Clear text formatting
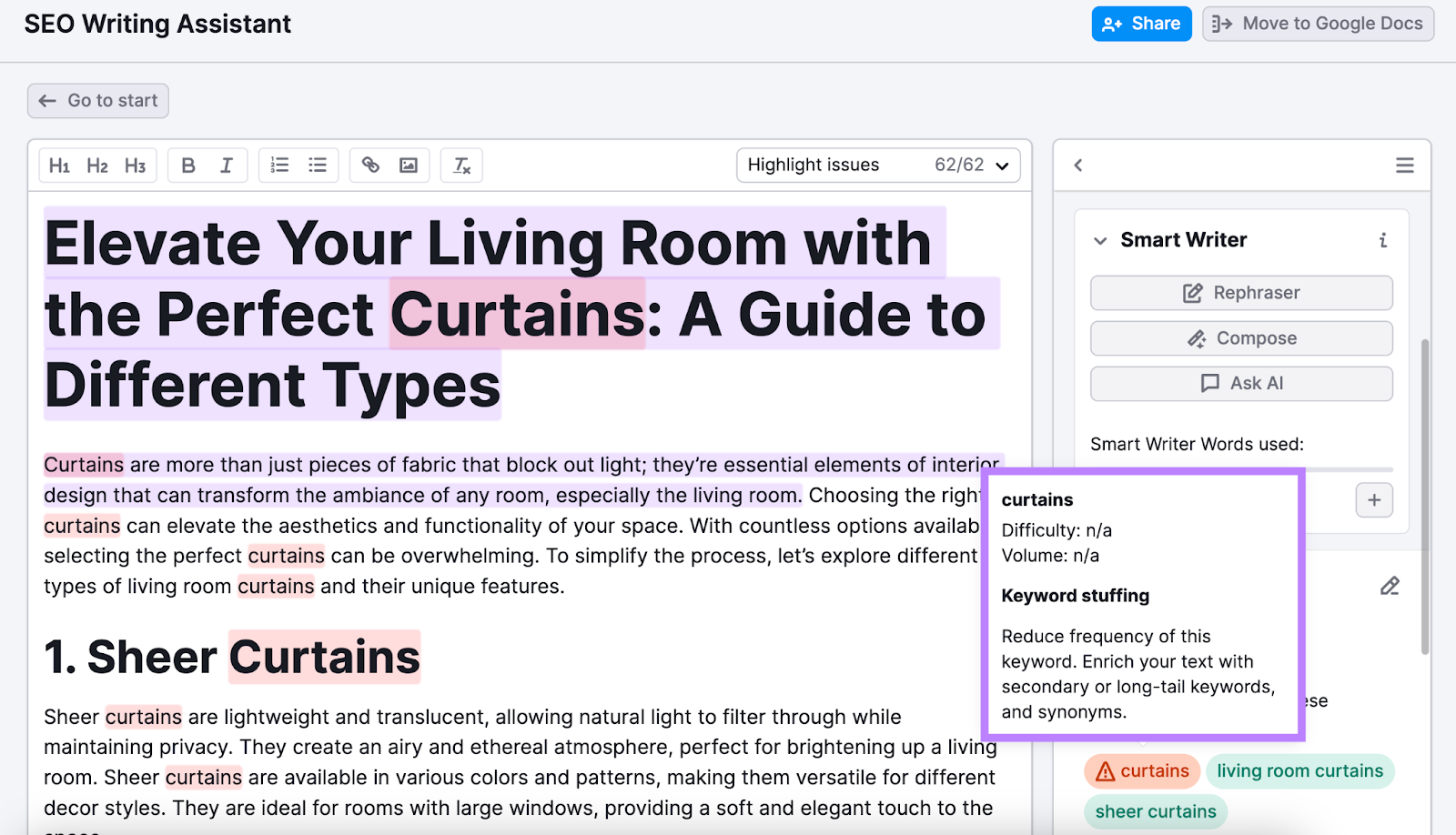The image size is (1456, 835). 461,165
